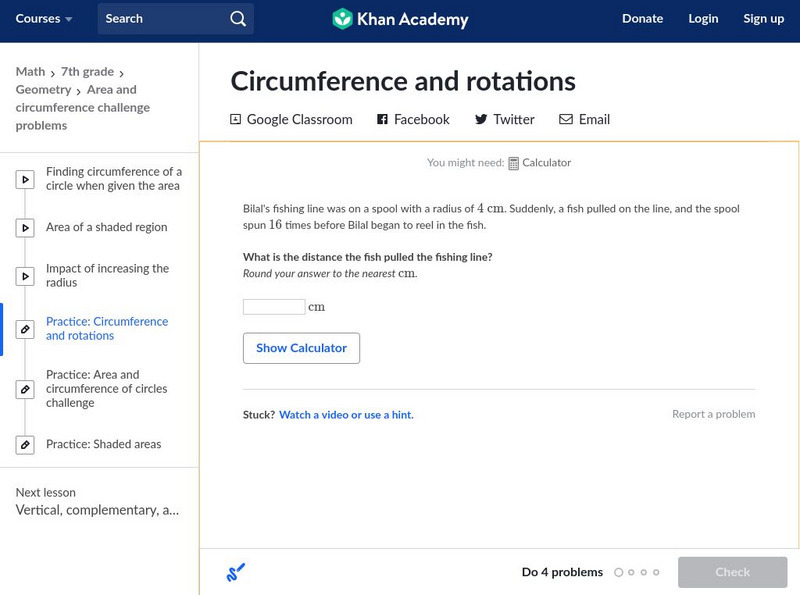Select Impact of increasing the radius lesson
The width and height of the screenshot is (800, 595).
(x=107, y=276)
